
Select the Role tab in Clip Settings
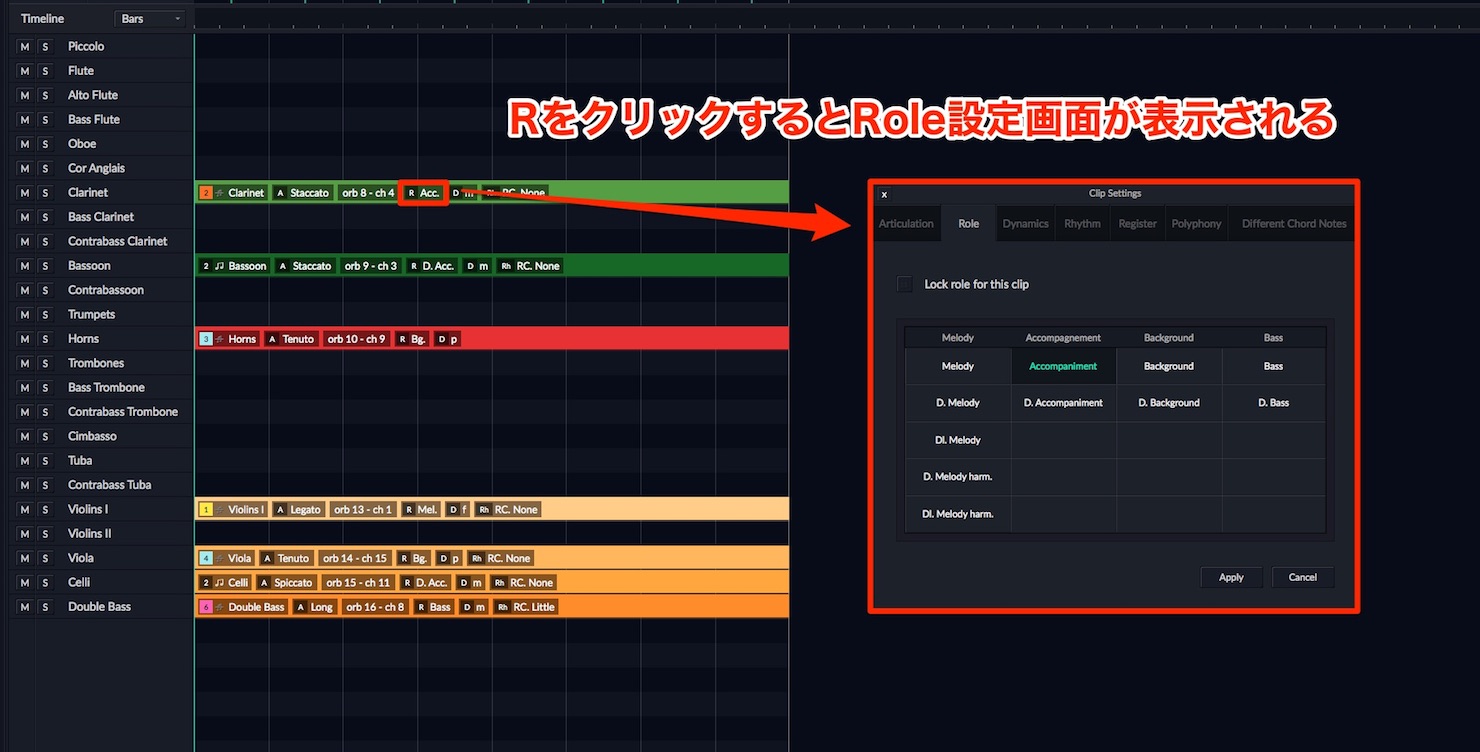968,224
